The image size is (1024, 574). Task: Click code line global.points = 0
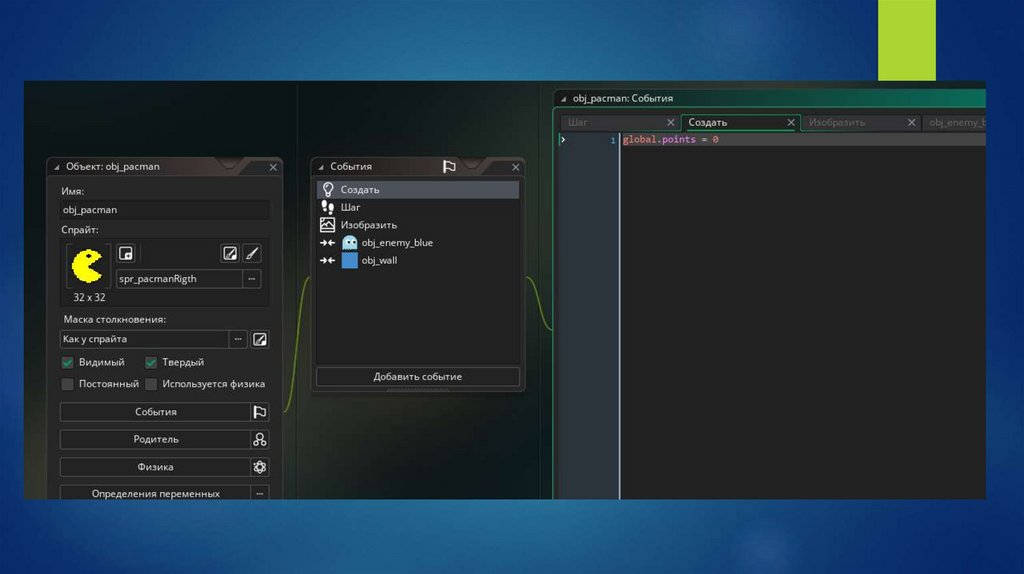pos(671,139)
